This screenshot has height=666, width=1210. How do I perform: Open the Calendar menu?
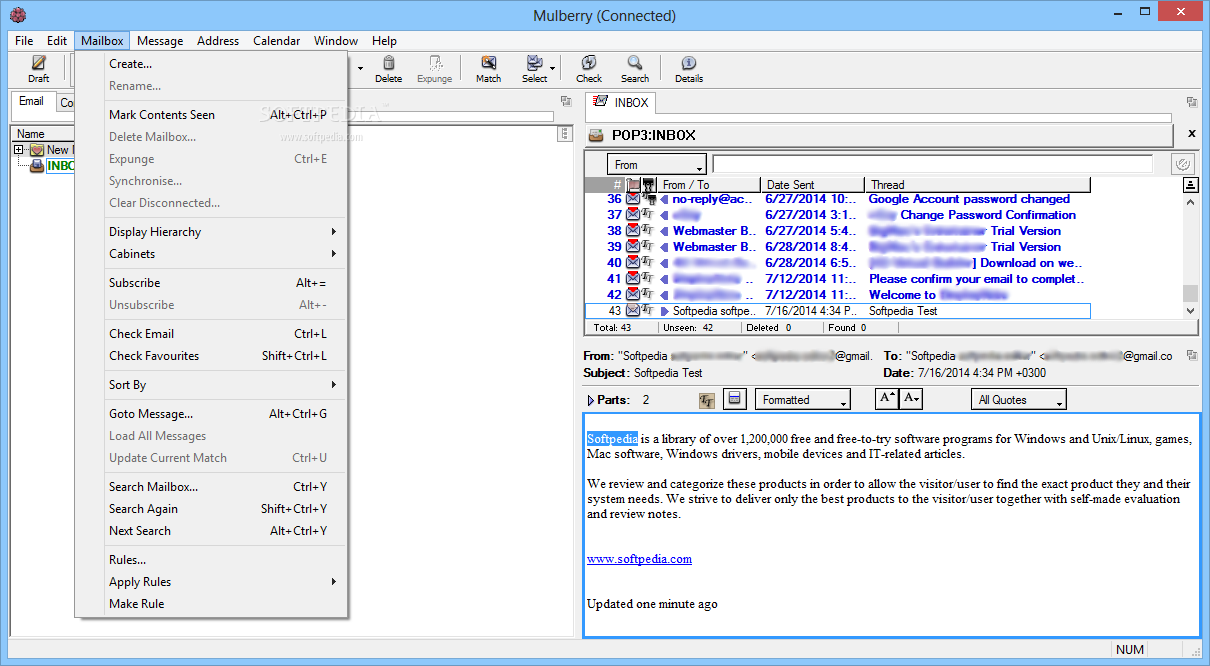tap(276, 41)
